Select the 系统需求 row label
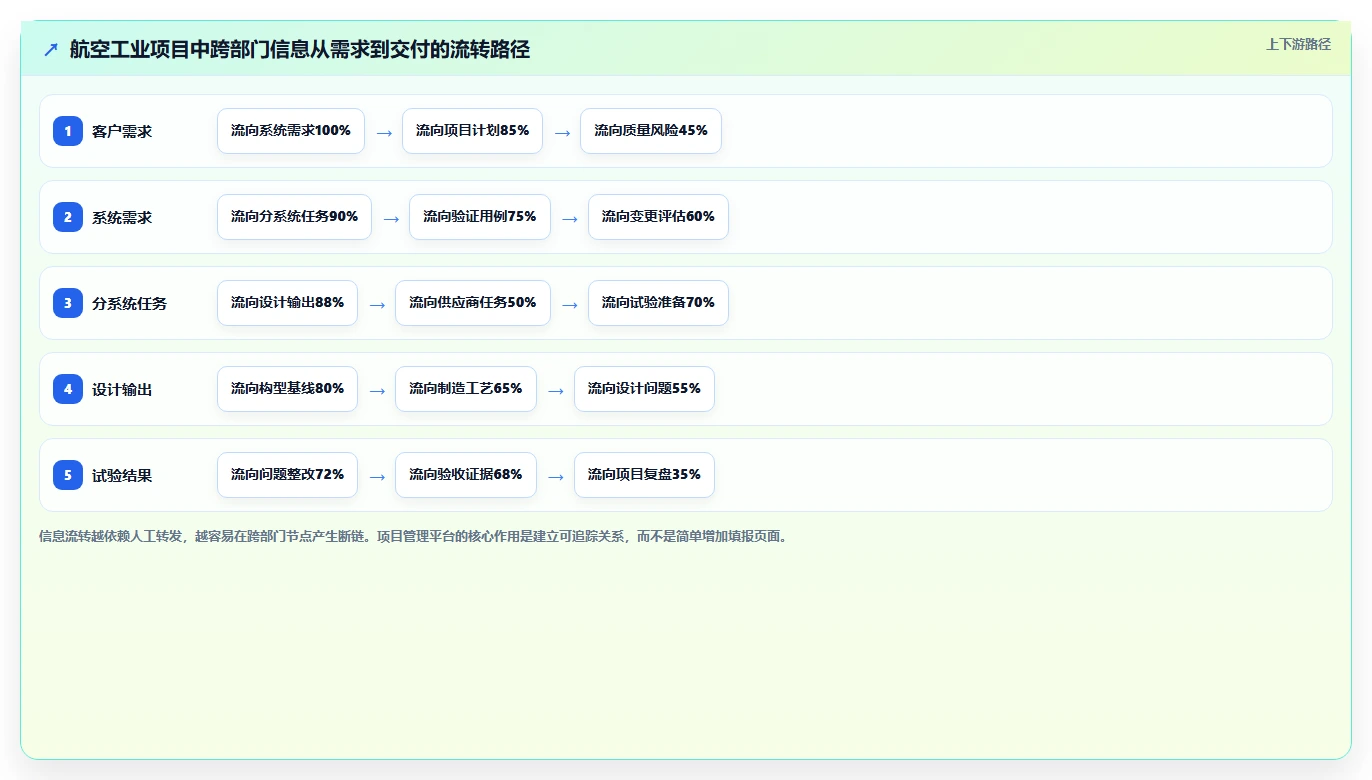Viewport: 1372px width, 780px height. [122, 217]
